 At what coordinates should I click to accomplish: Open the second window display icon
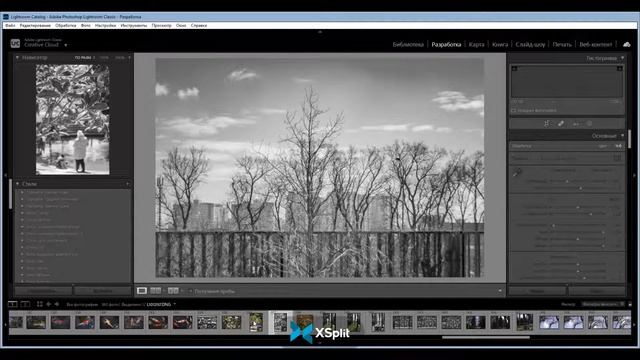pyautogui.click(x=25, y=304)
